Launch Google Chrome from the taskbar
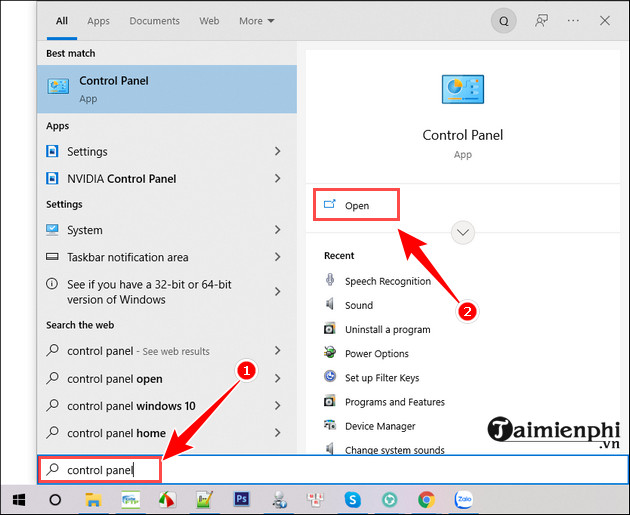Viewport: 630px width, 515px height. (426, 500)
